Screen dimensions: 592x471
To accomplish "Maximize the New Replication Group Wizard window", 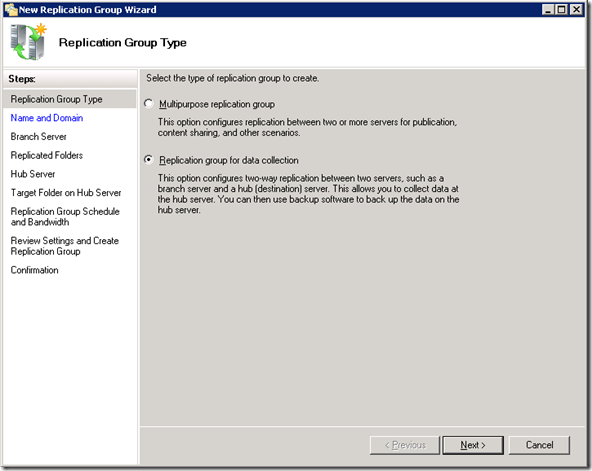I will (561, 9).
